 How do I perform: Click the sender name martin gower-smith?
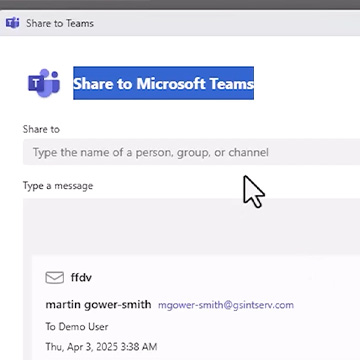click(98, 305)
